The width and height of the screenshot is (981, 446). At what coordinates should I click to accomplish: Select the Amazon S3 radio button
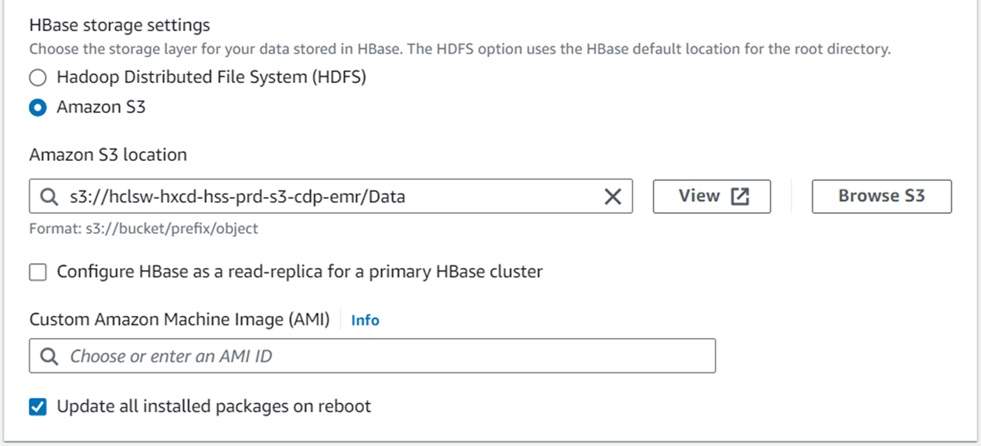(x=38, y=107)
